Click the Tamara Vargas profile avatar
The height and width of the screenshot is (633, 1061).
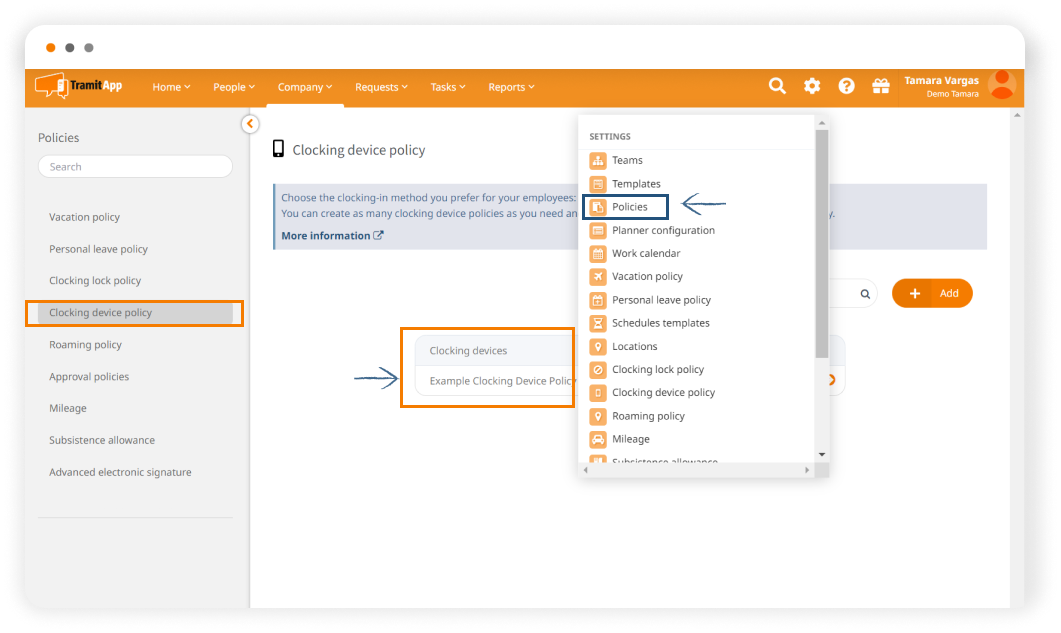click(x=1001, y=86)
